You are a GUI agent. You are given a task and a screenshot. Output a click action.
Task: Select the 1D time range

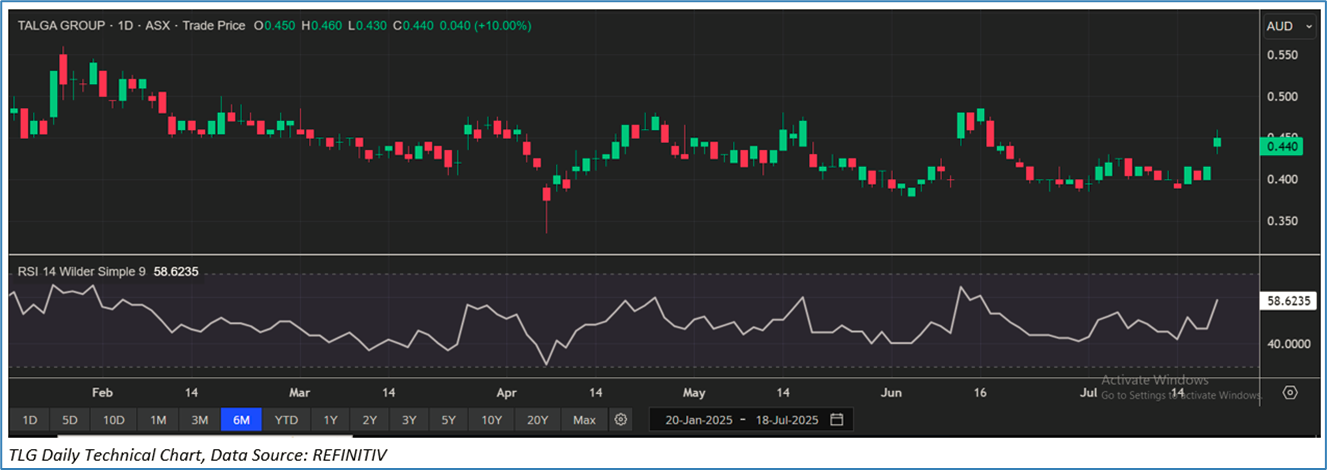click(x=30, y=420)
